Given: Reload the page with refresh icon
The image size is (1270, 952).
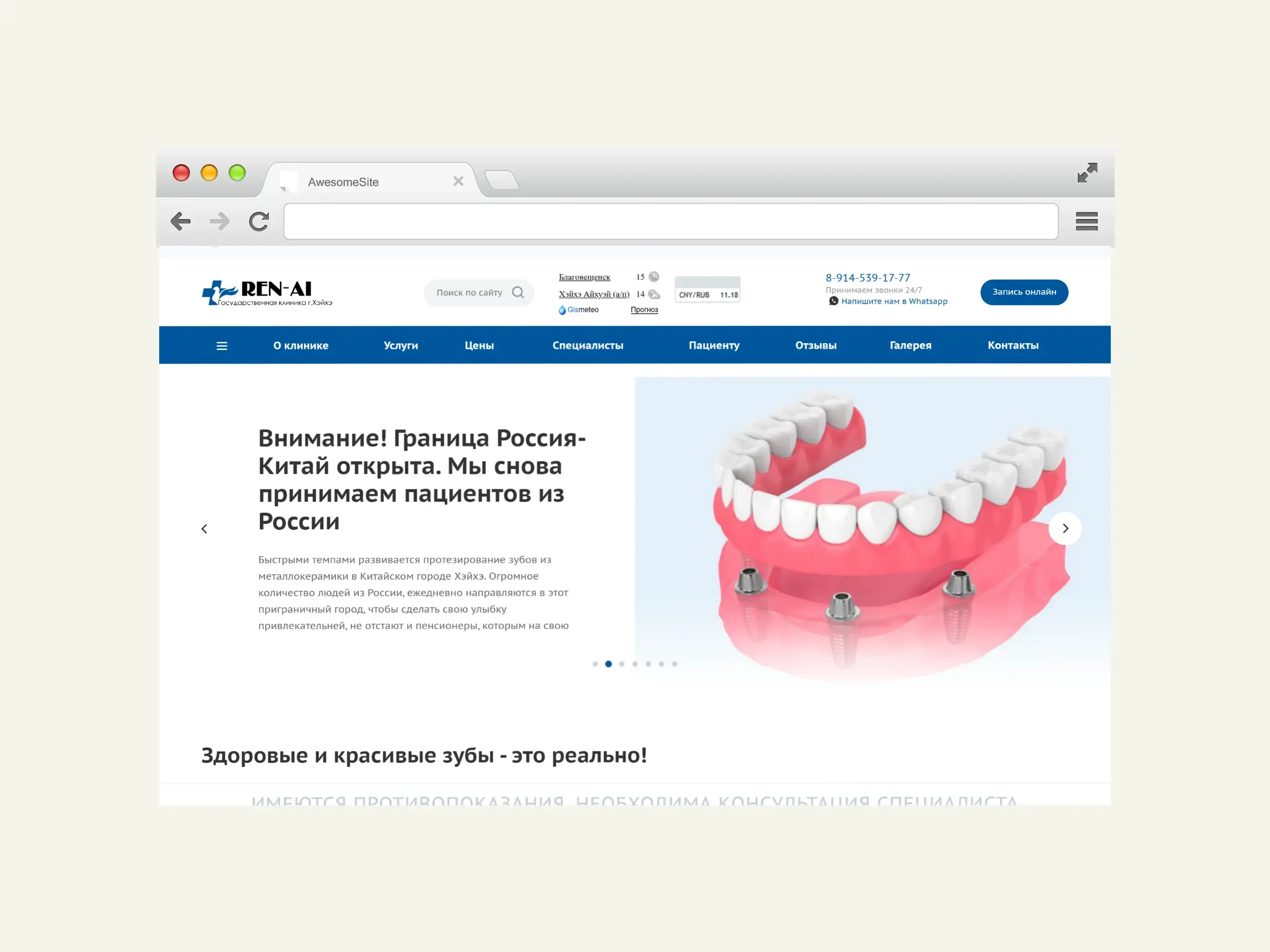Looking at the screenshot, I should pyautogui.click(x=259, y=221).
